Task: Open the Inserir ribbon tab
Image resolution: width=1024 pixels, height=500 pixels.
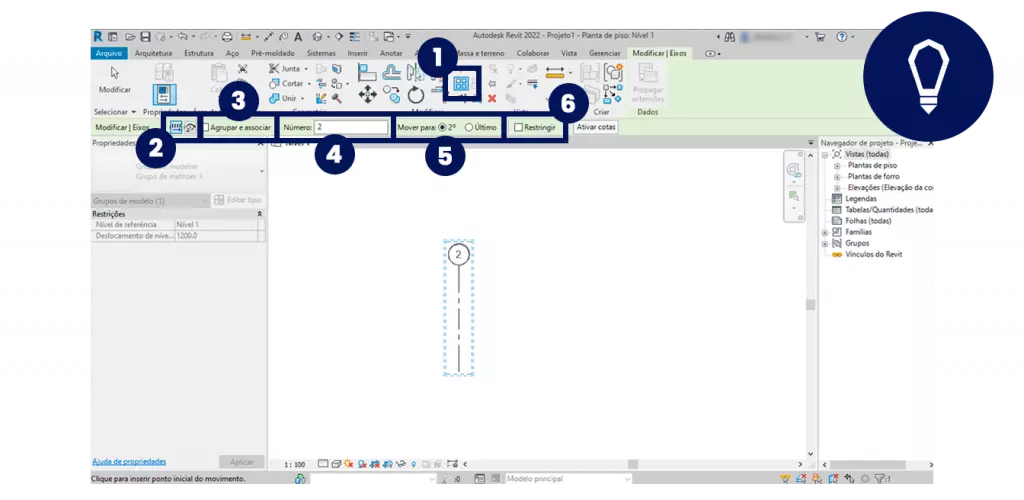Action: point(358,54)
